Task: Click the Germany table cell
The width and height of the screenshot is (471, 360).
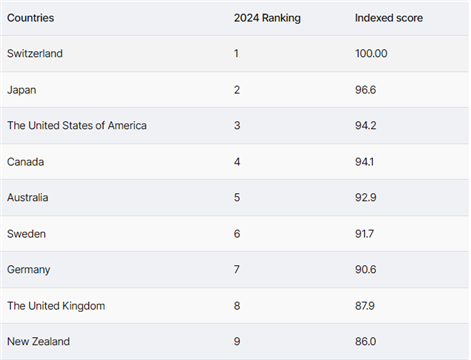Action: click(x=29, y=270)
